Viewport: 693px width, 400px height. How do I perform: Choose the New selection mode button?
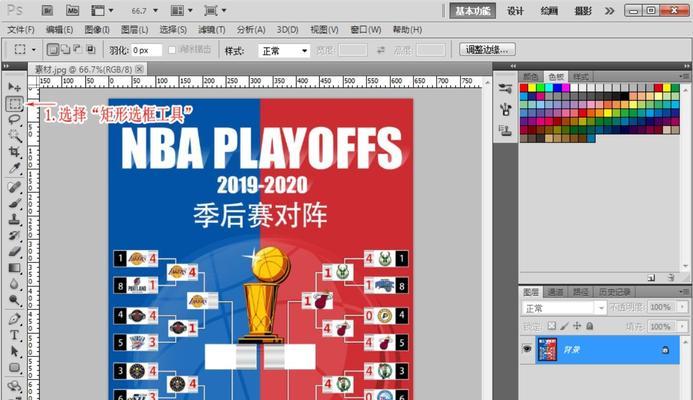tap(53, 50)
